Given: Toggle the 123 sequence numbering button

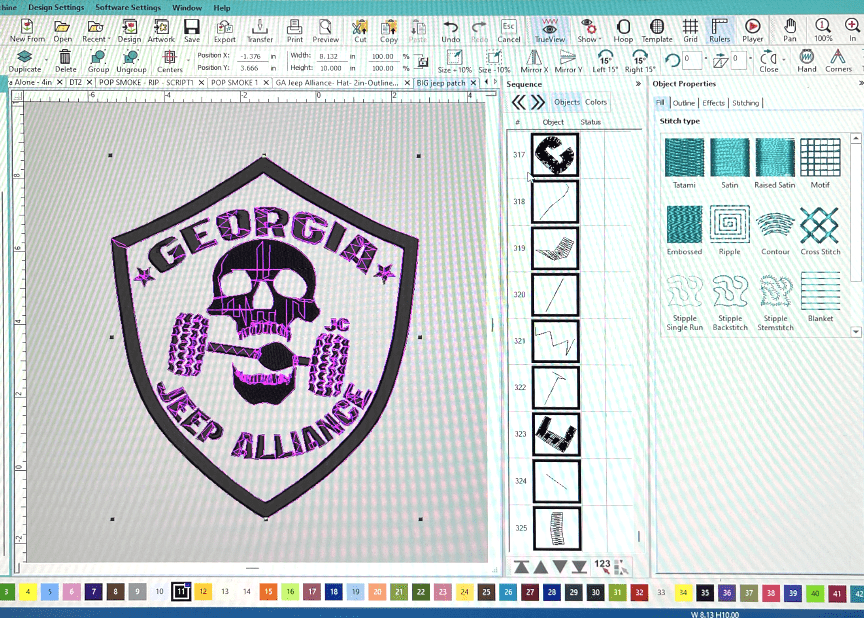Looking at the screenshot, I should pos(602,566).
